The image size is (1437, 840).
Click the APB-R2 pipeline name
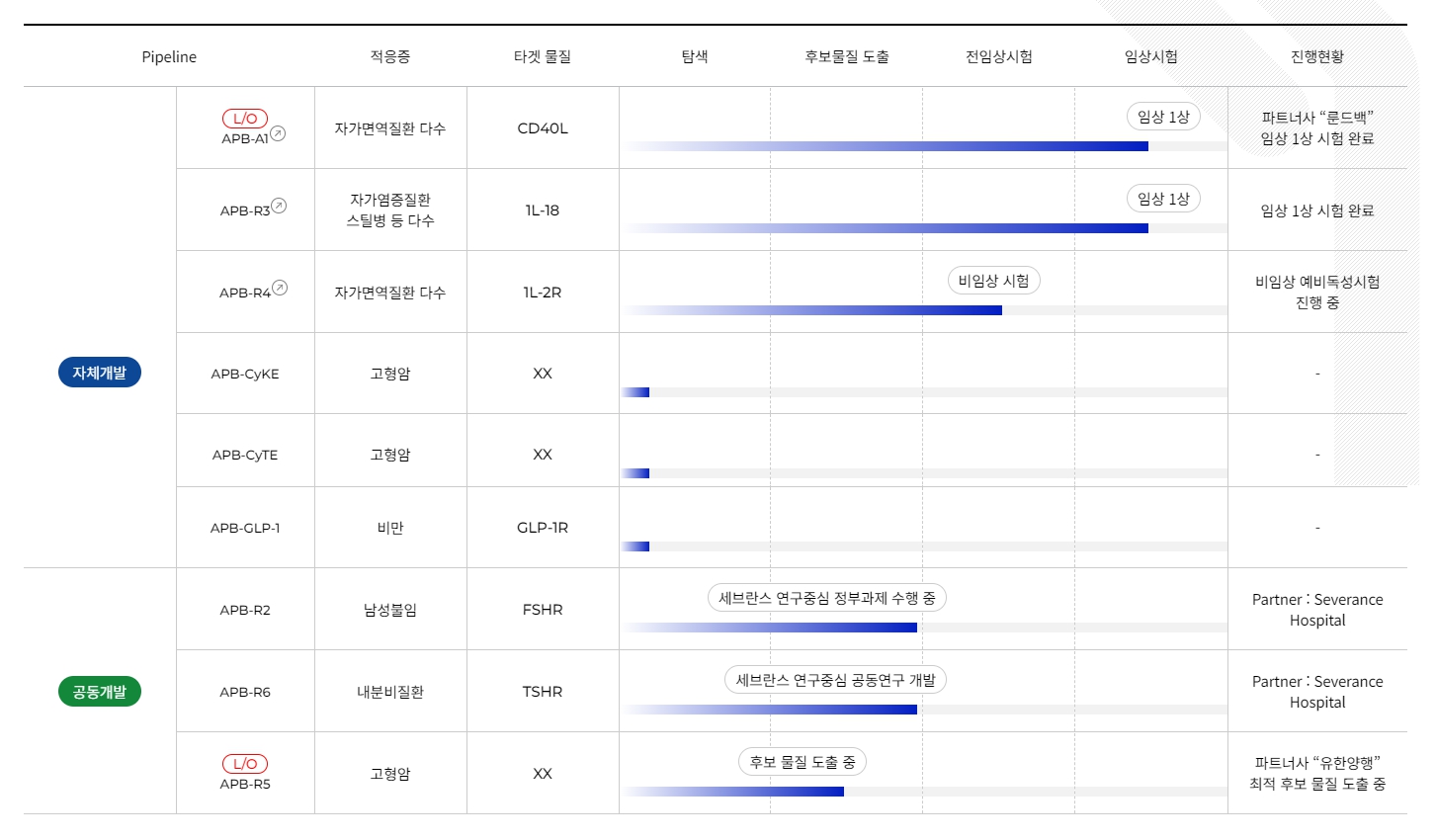pyautogui.click(x=245, y=610)
